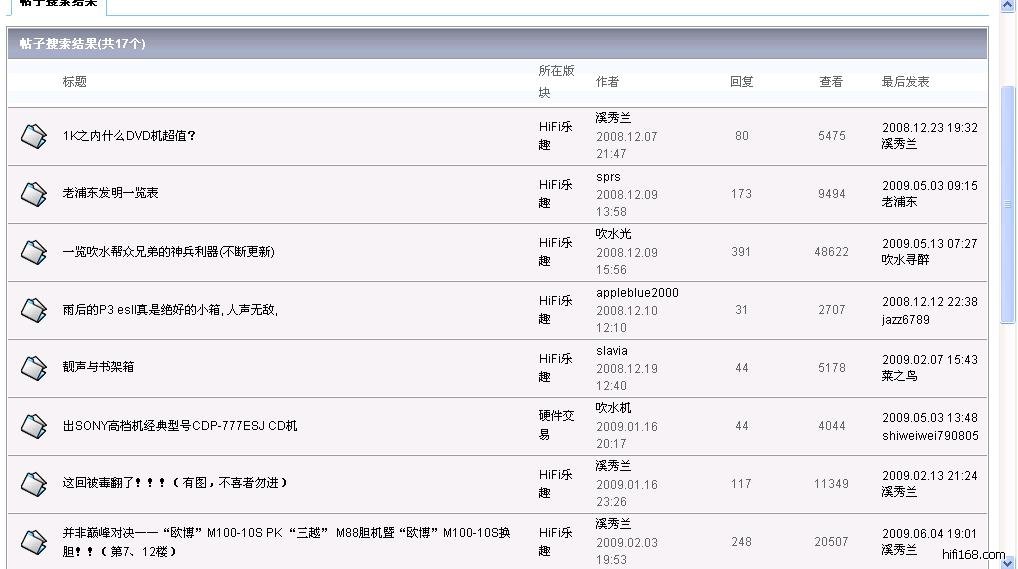This screenshot has width=1018, height=569.
Task: Open last poster jazz6789 profile
Action: pyautogui.click(x=905, y=320)
